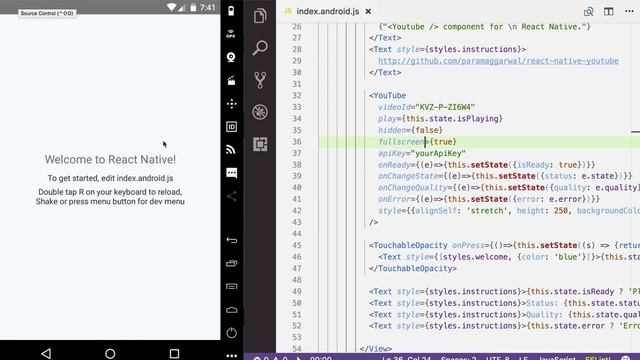Click 'To get started, edit index.android.js' text
The height and width of the screenshot is (360, 640).
pos(110,178)
